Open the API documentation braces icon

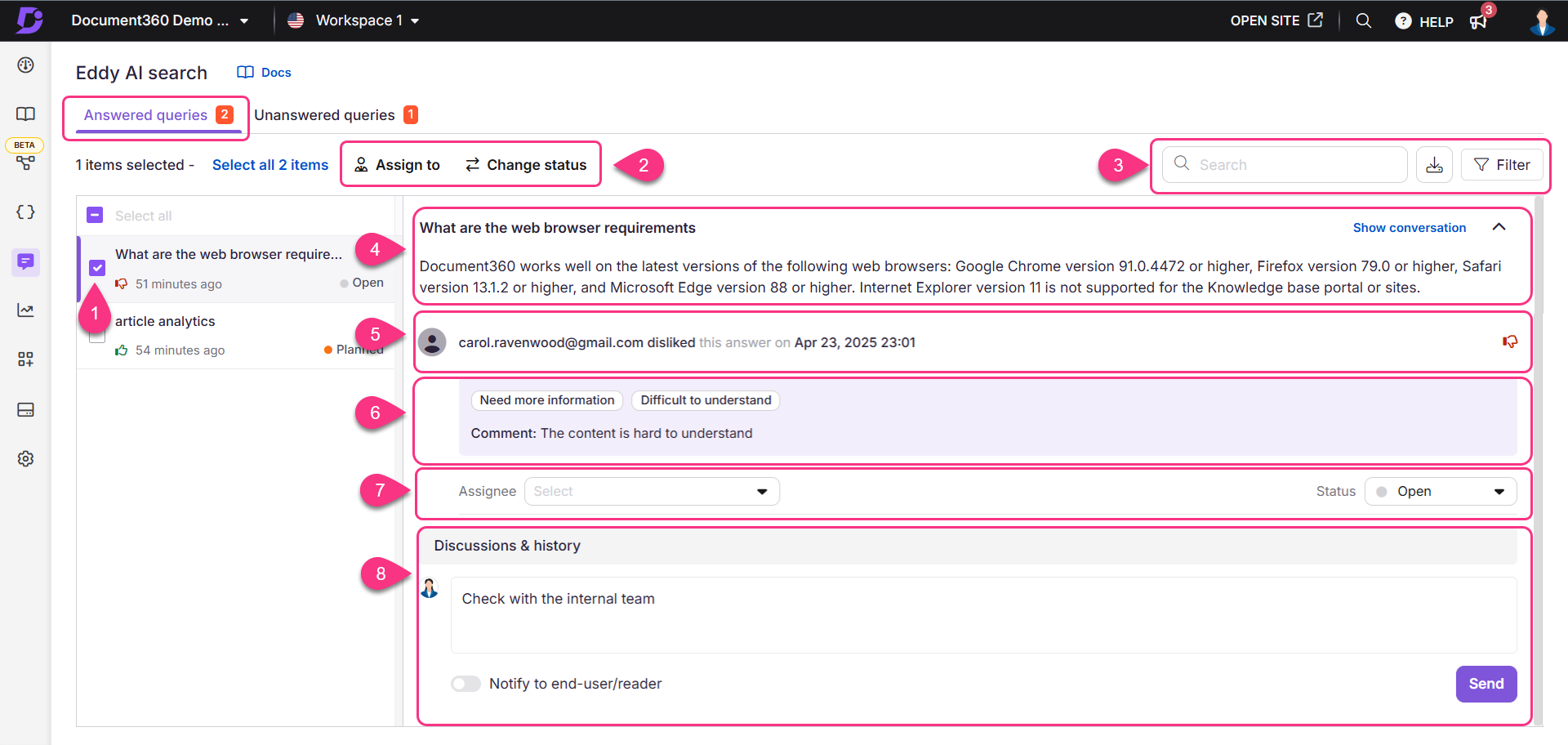click(25, 212)
